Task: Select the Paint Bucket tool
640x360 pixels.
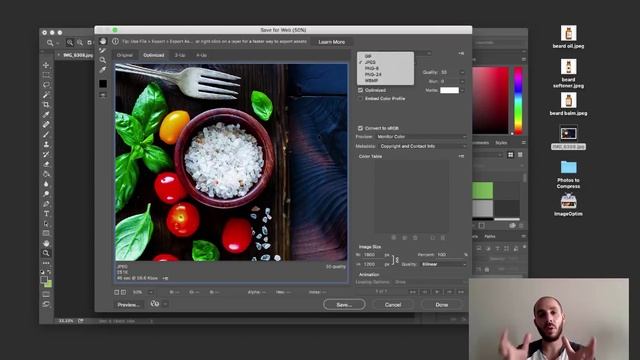Action: 46,174
